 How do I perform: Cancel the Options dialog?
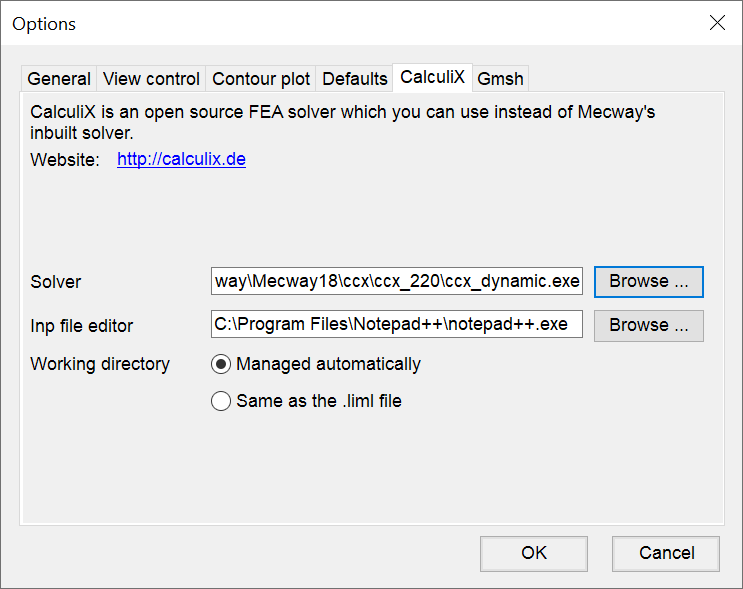pos(666,553)
